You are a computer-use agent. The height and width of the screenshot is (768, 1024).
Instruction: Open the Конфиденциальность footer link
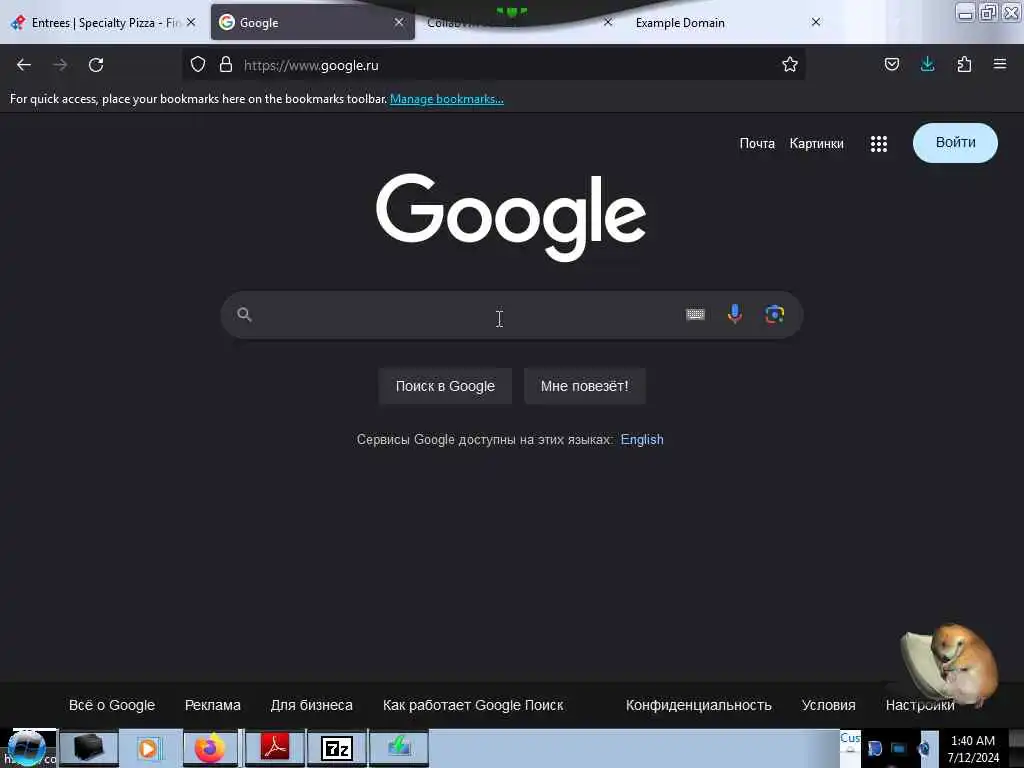click(699, 705)
